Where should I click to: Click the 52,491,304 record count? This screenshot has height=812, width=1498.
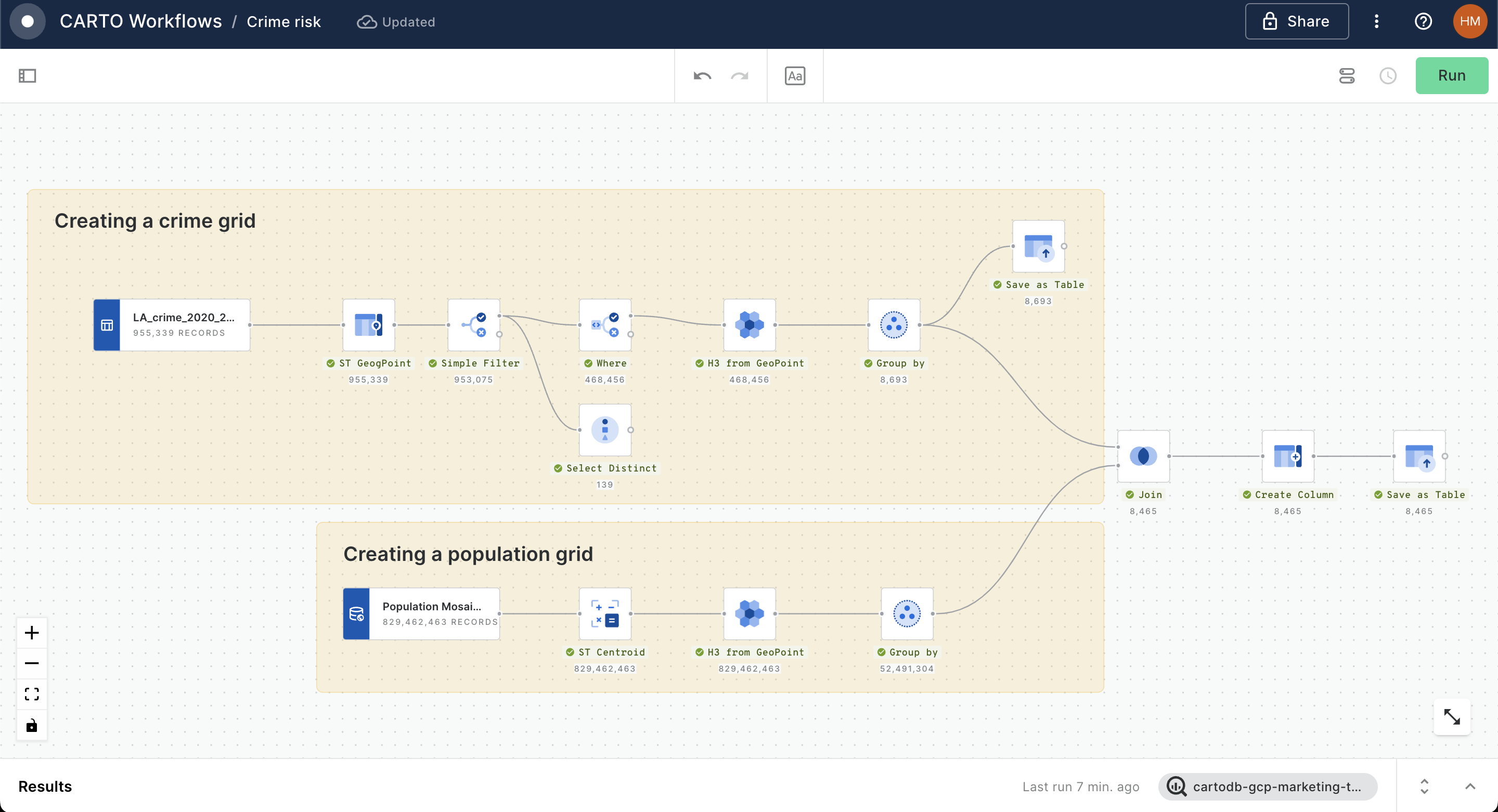click(x=907, y=669)
